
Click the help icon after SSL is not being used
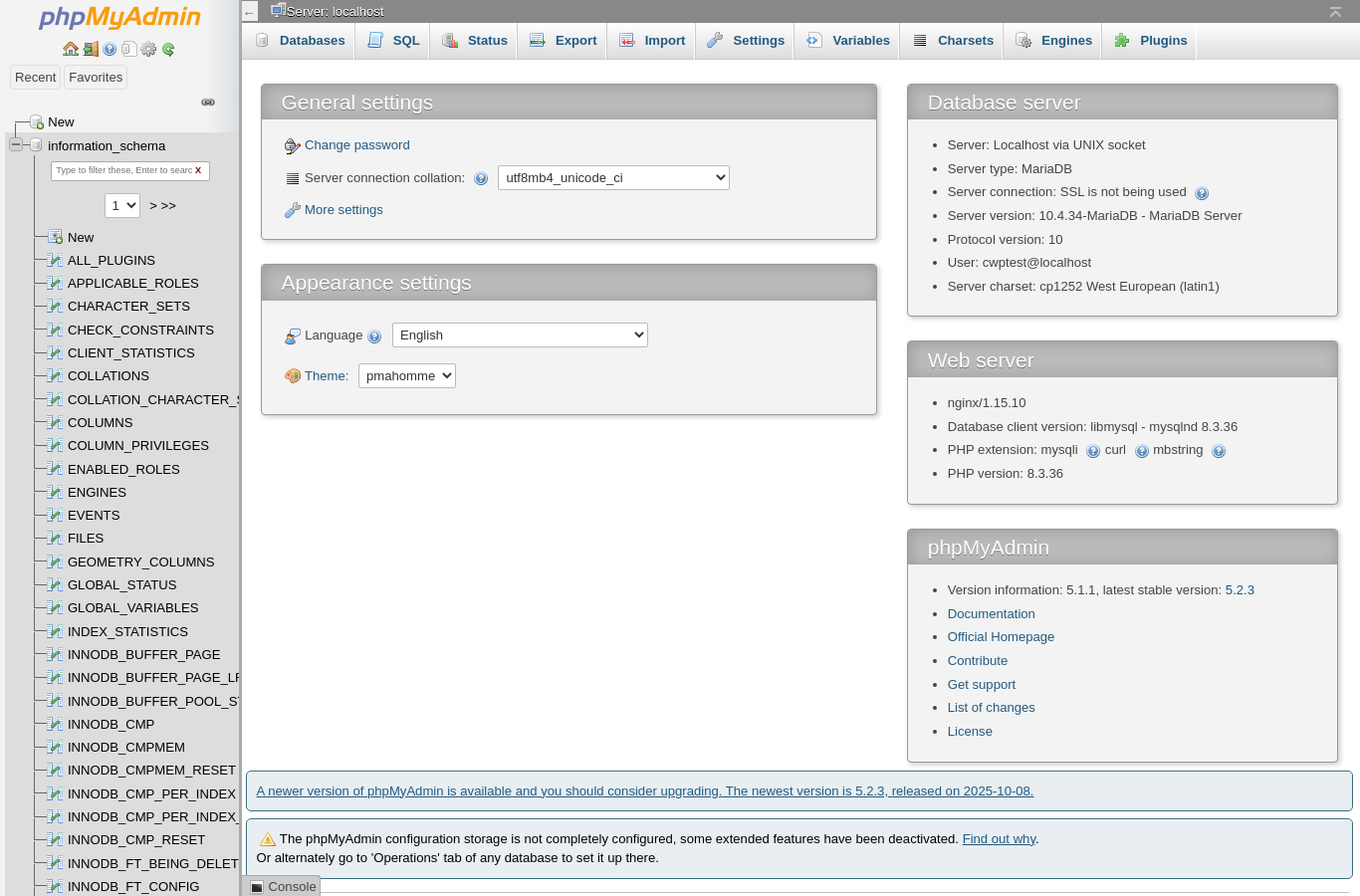(x=1202, y=193)
